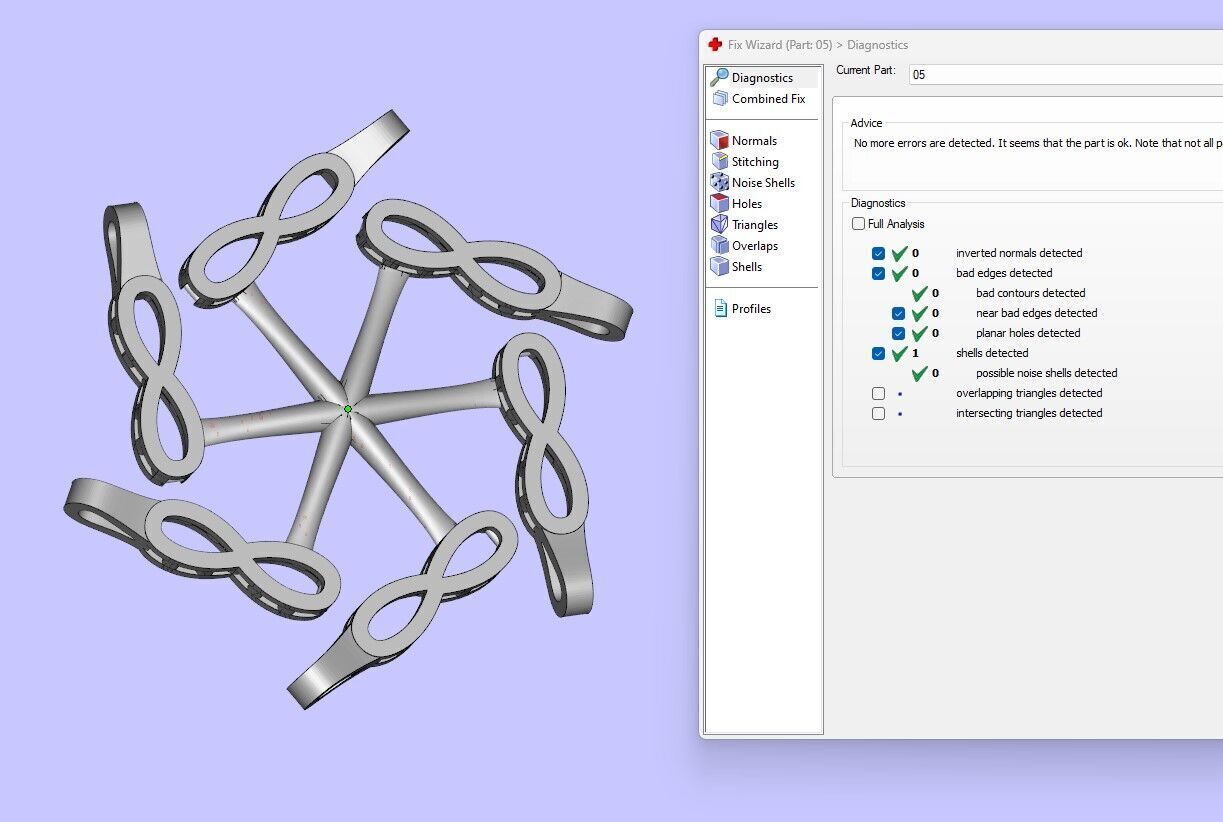Screen dimensions: 1223x822
Task: Click green checkmark for near bad edges
Action: (x=919, y=313)
